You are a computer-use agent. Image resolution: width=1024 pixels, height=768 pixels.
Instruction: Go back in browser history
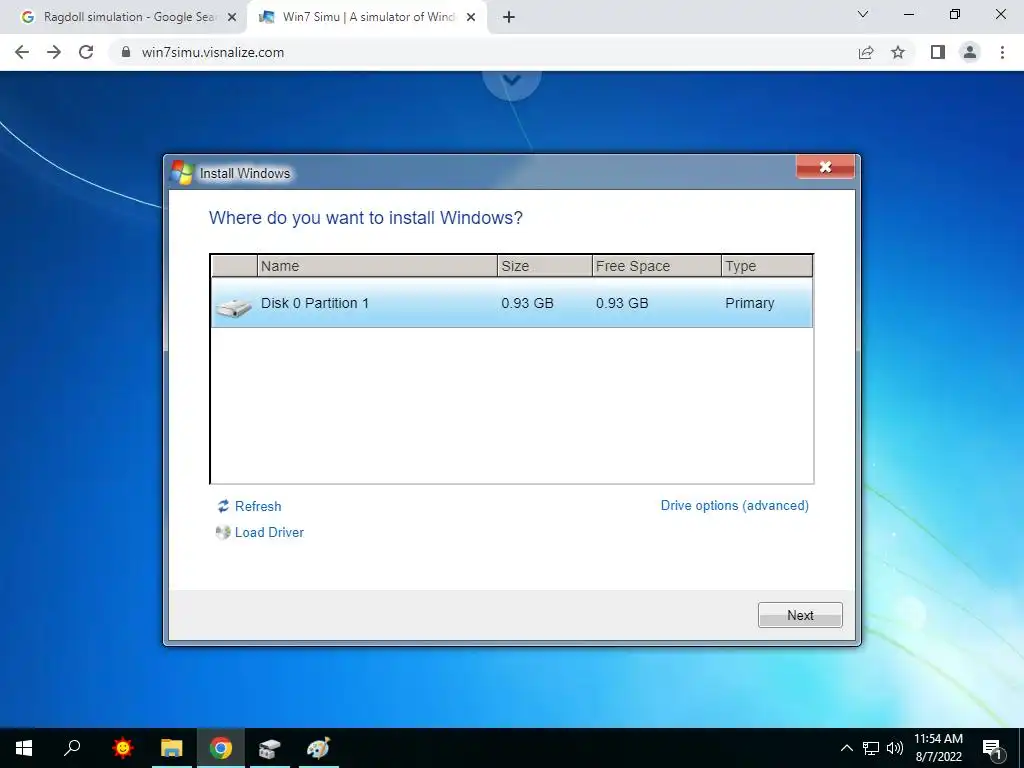point(22,52)
